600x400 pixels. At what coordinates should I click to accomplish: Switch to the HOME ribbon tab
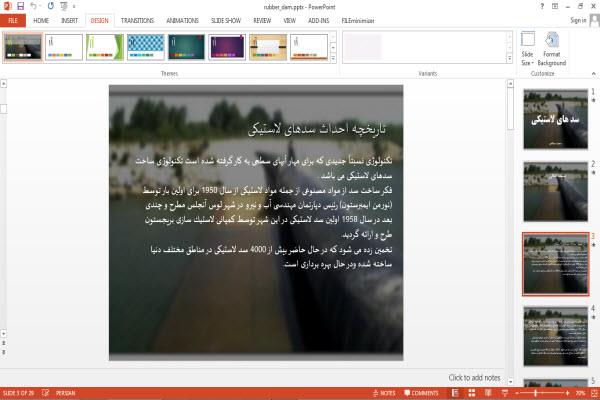(x=41, y=21)
